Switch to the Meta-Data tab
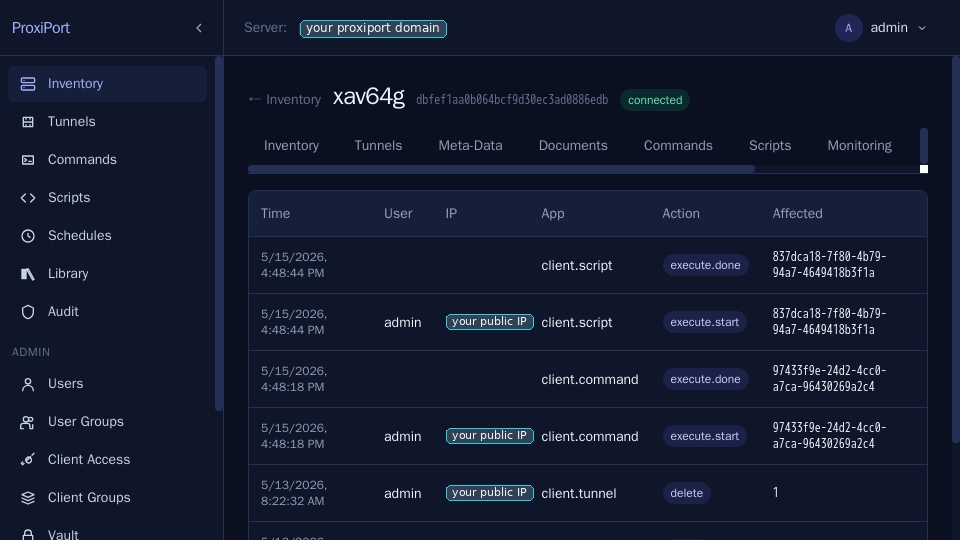The height and width of the screenshot is (540, 960). tap(470, 146)
